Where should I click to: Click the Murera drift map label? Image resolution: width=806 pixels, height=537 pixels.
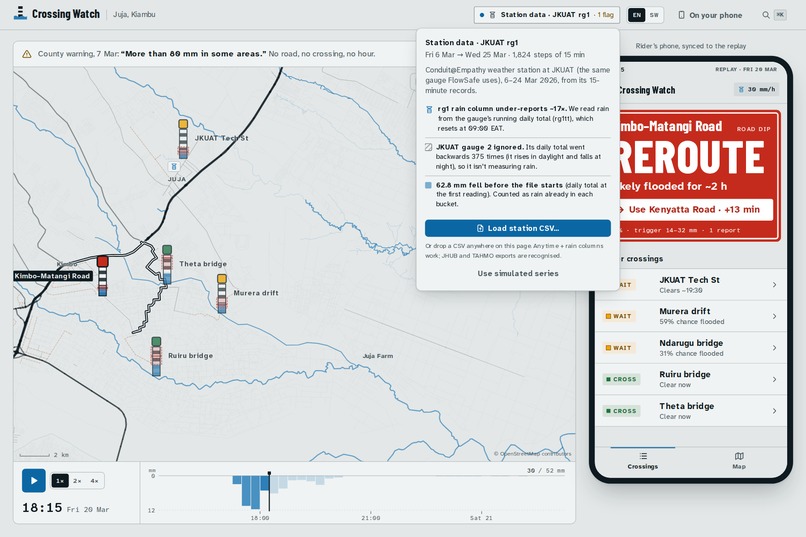pyautogui.click(x=256, y=293)
